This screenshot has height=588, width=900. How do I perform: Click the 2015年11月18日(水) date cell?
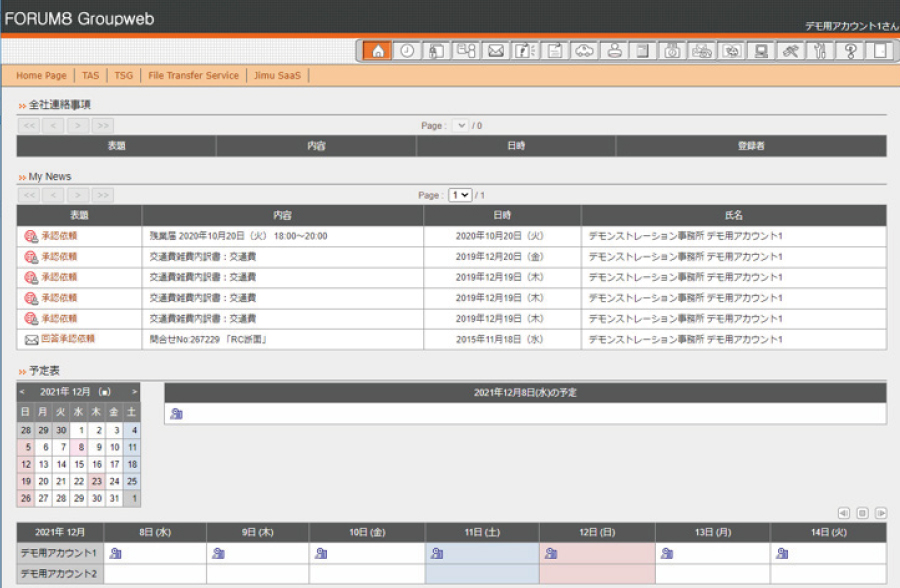coord(502,339)
